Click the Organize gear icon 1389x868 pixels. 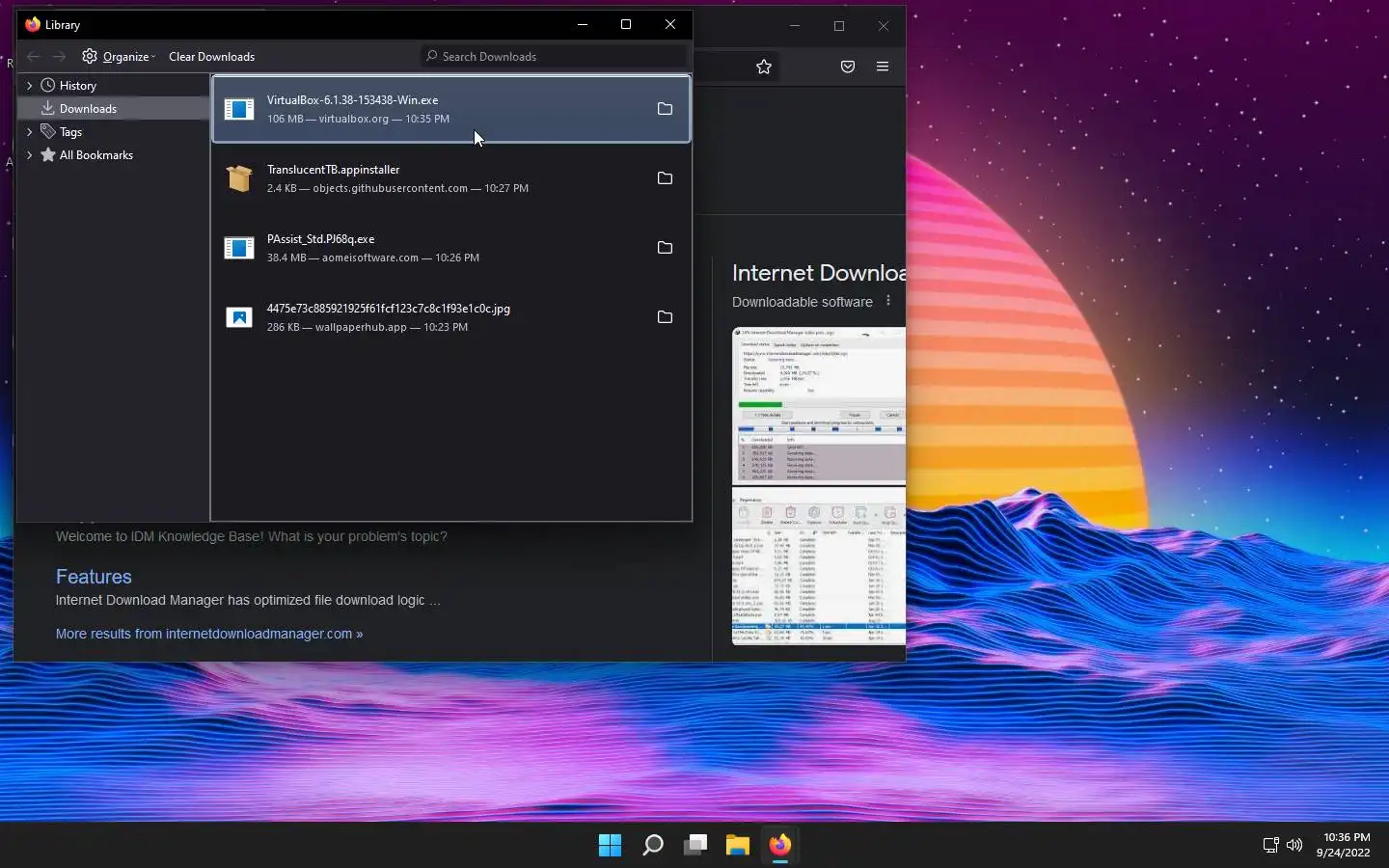click(90, 56)
